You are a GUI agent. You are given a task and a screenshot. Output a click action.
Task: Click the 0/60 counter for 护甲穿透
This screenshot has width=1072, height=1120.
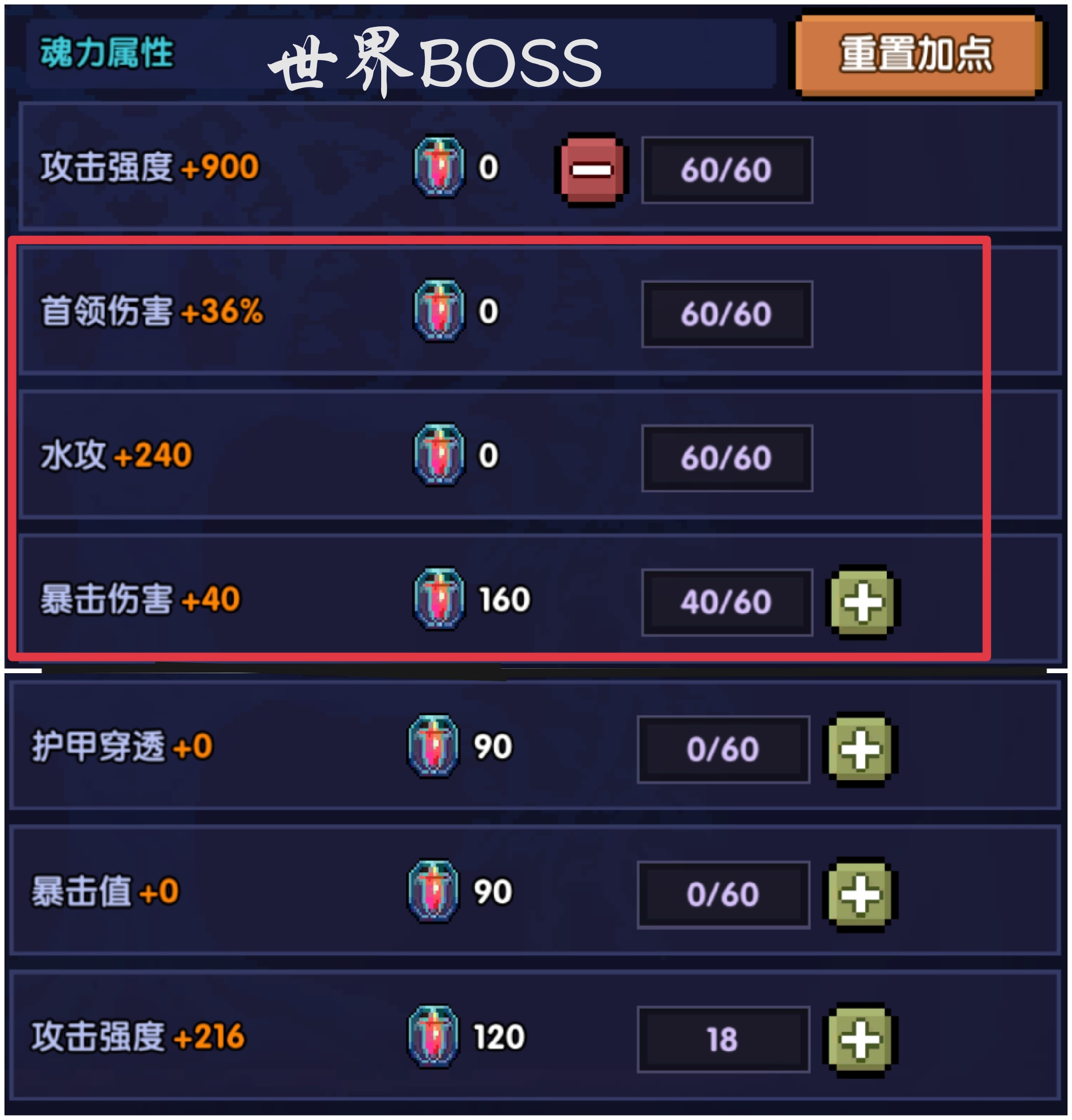pos(723,749)
